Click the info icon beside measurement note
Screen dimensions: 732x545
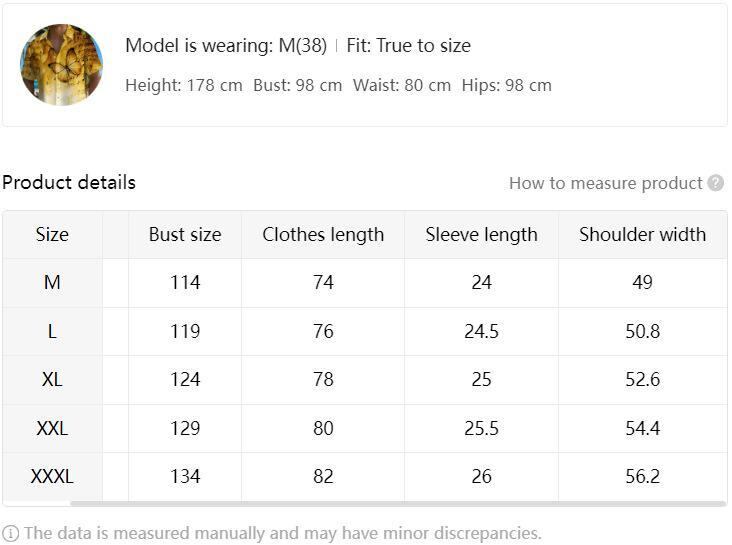pos(11,533)
